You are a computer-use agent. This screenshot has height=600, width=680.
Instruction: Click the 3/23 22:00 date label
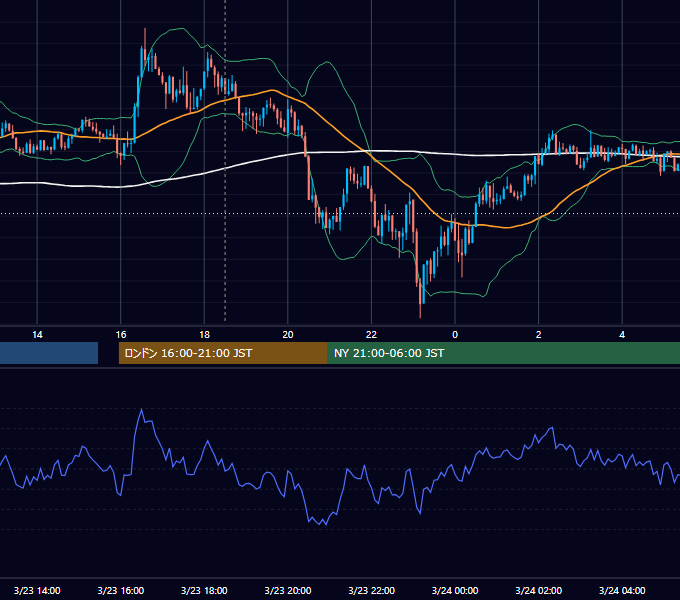tap(371, 590)
